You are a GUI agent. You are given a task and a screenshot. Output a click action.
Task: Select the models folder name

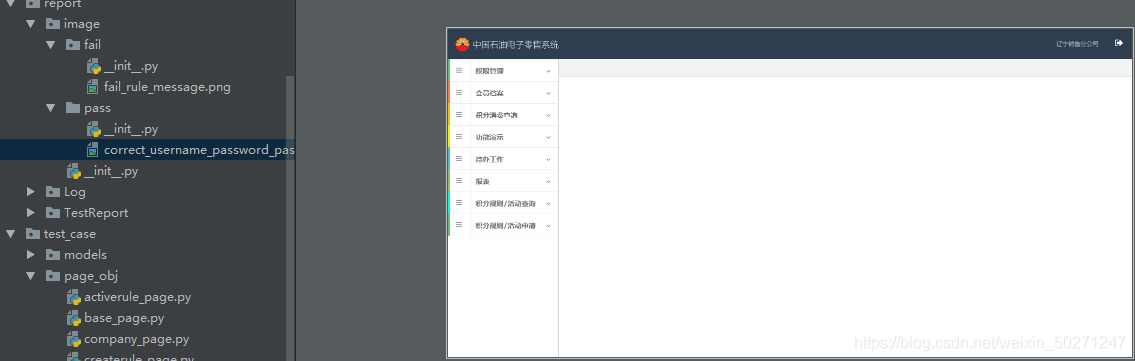pos(85,255)
